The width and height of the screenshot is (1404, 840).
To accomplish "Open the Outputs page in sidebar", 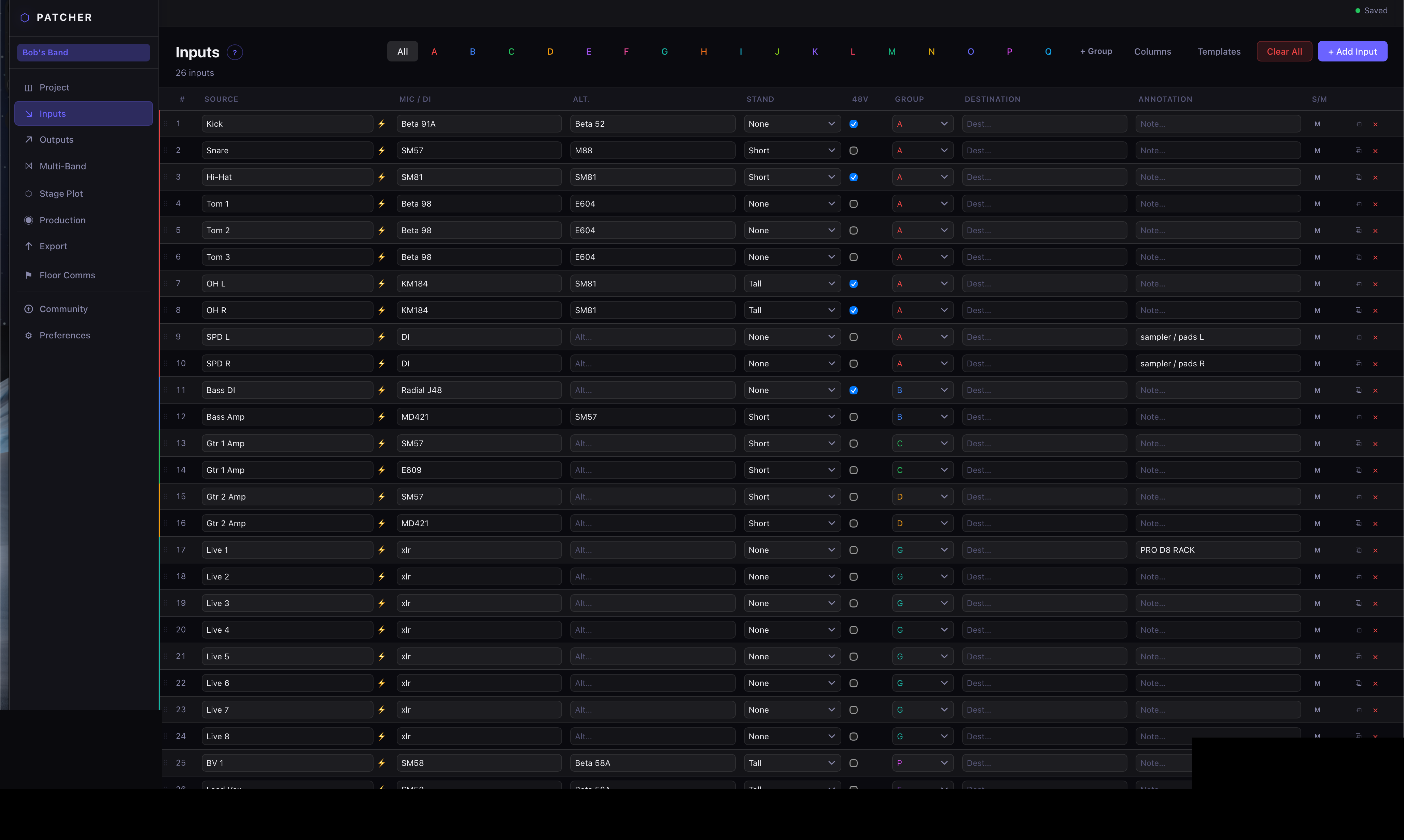I will coord(84,140).
